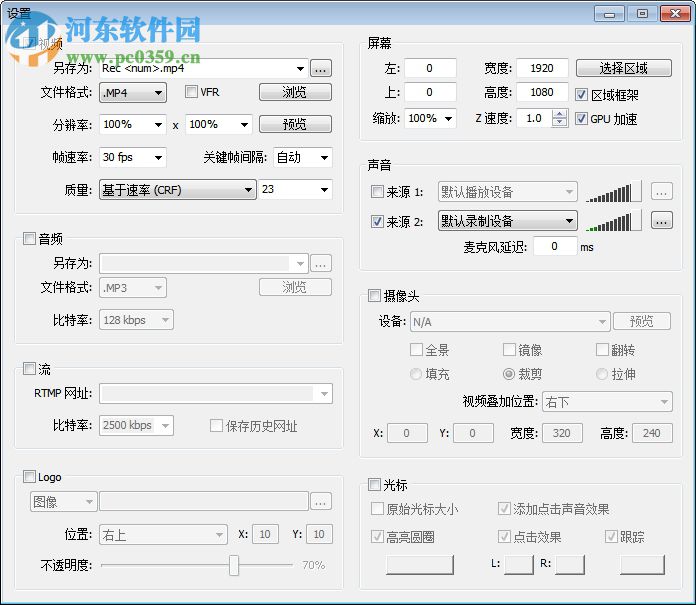Check 来源 1 audio source checkbox
This screenshot has height=605, width=696.
[377, 192]
